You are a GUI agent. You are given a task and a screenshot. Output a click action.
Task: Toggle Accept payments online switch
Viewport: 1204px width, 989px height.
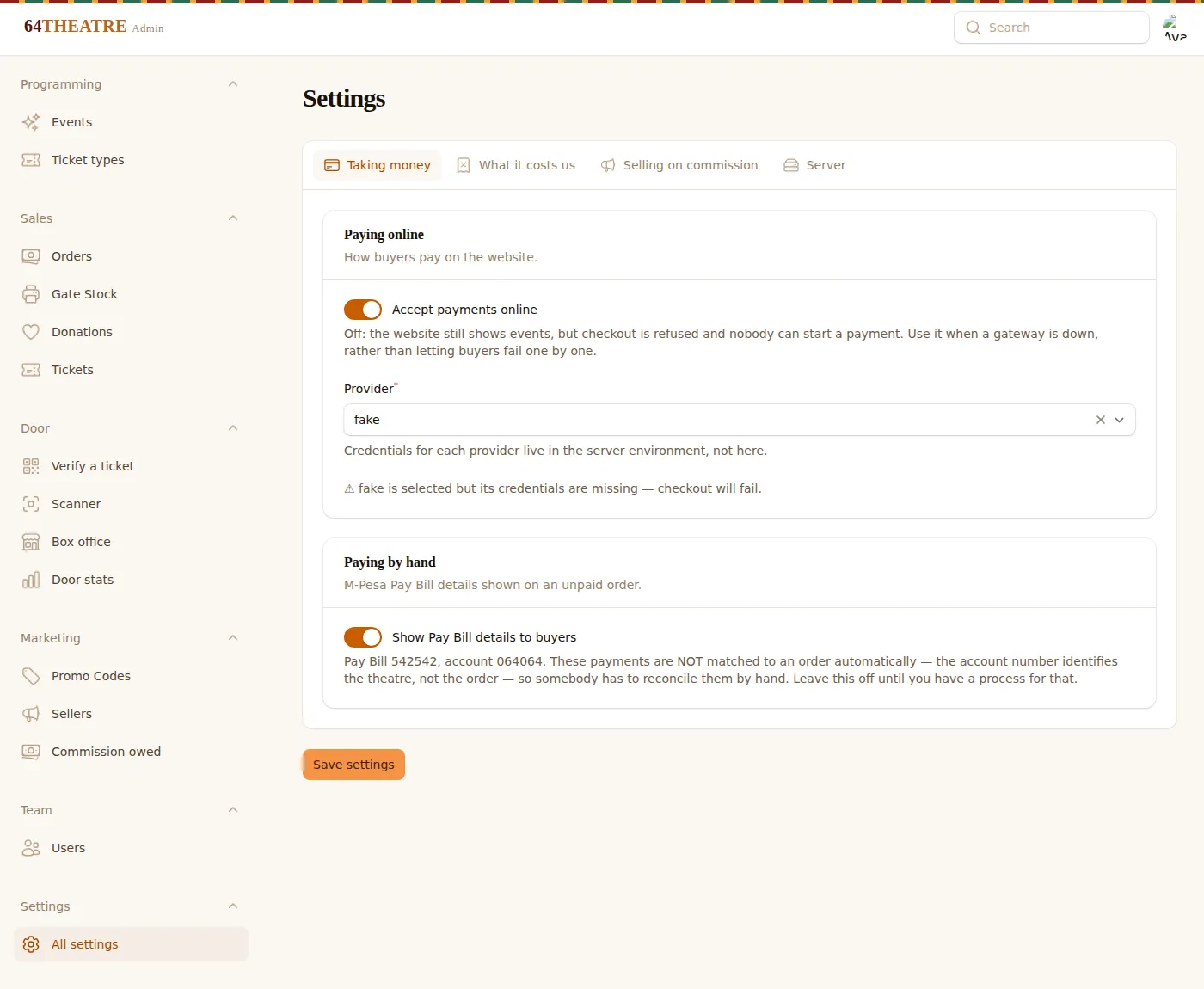click(363, 310)
